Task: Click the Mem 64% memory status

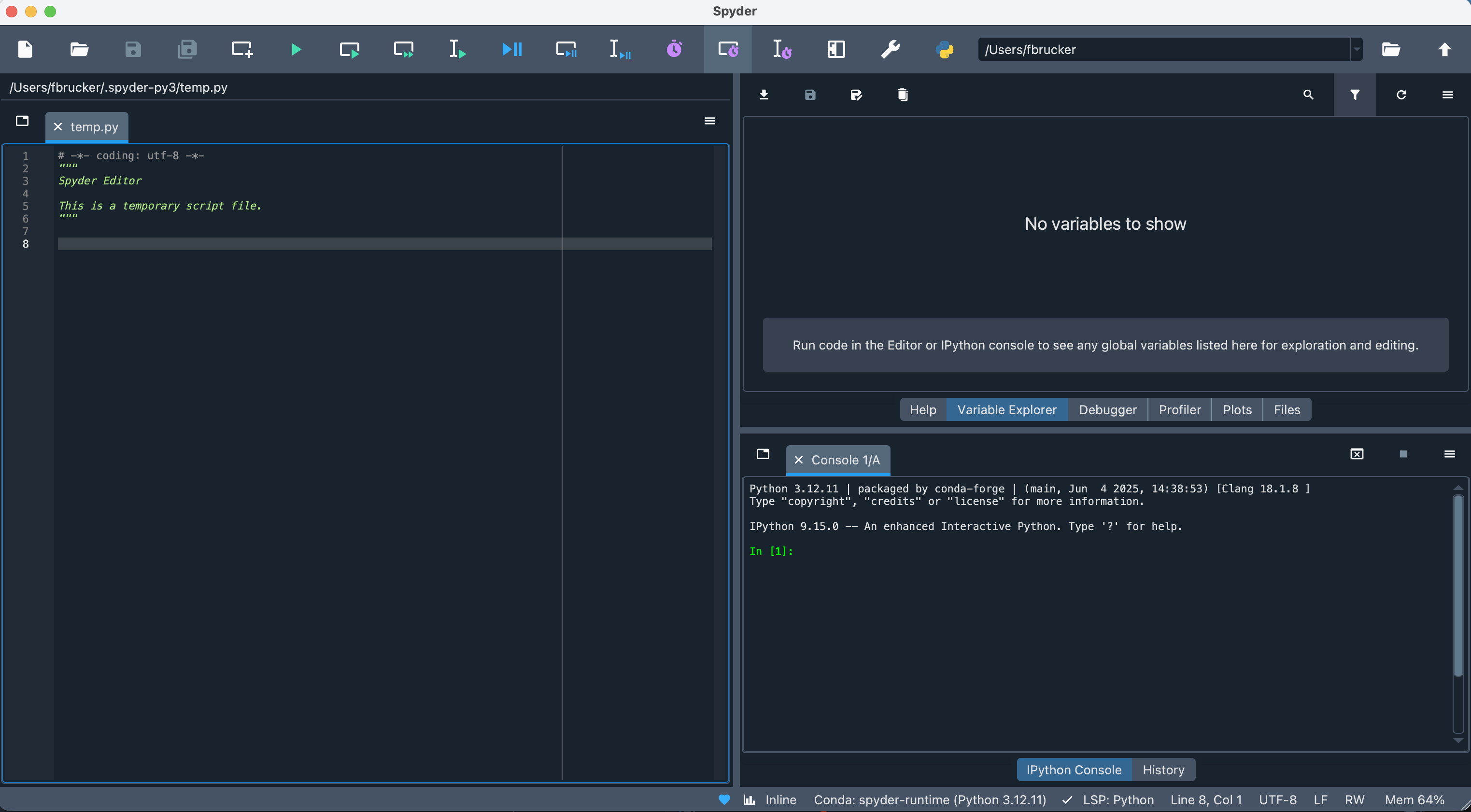Action: [1414, 799]
